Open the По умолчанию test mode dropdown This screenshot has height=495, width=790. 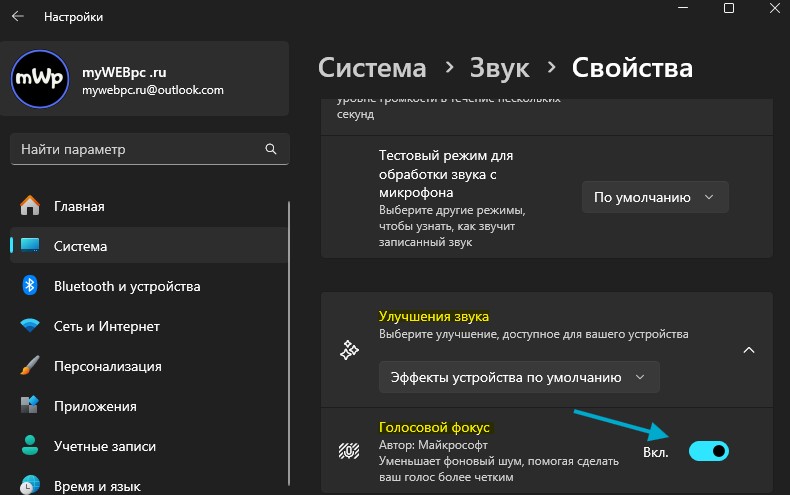click(x=655, y=197)
